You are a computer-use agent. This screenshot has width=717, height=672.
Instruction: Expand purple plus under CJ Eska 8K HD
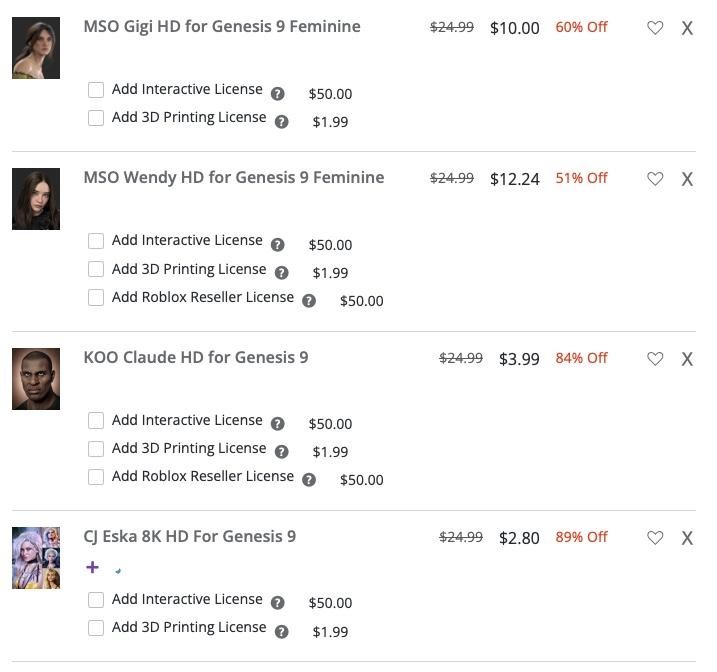coord(93,567)
